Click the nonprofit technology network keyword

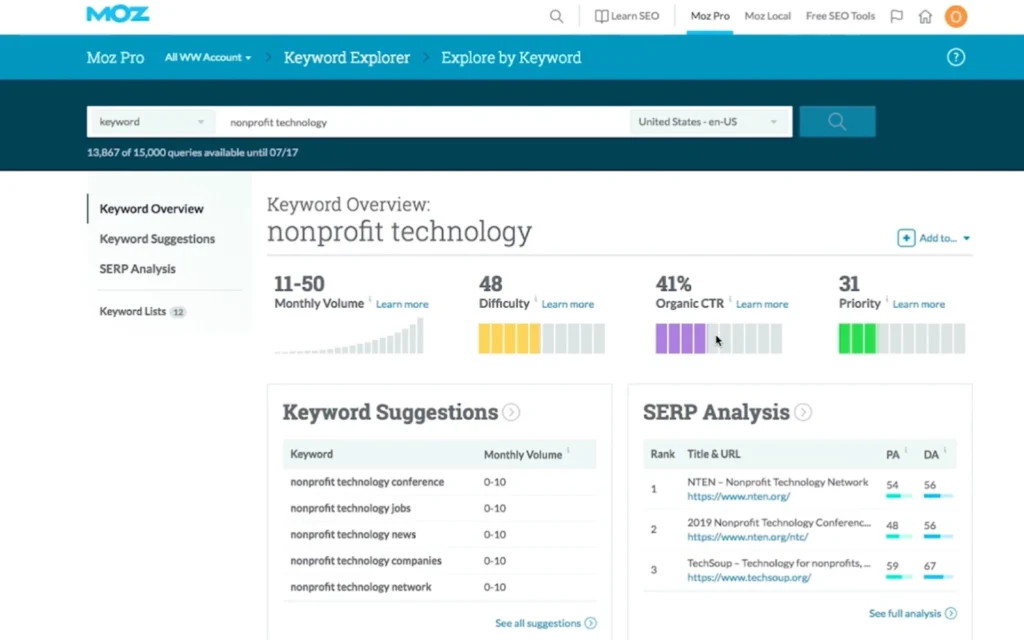tap(360, 587)
